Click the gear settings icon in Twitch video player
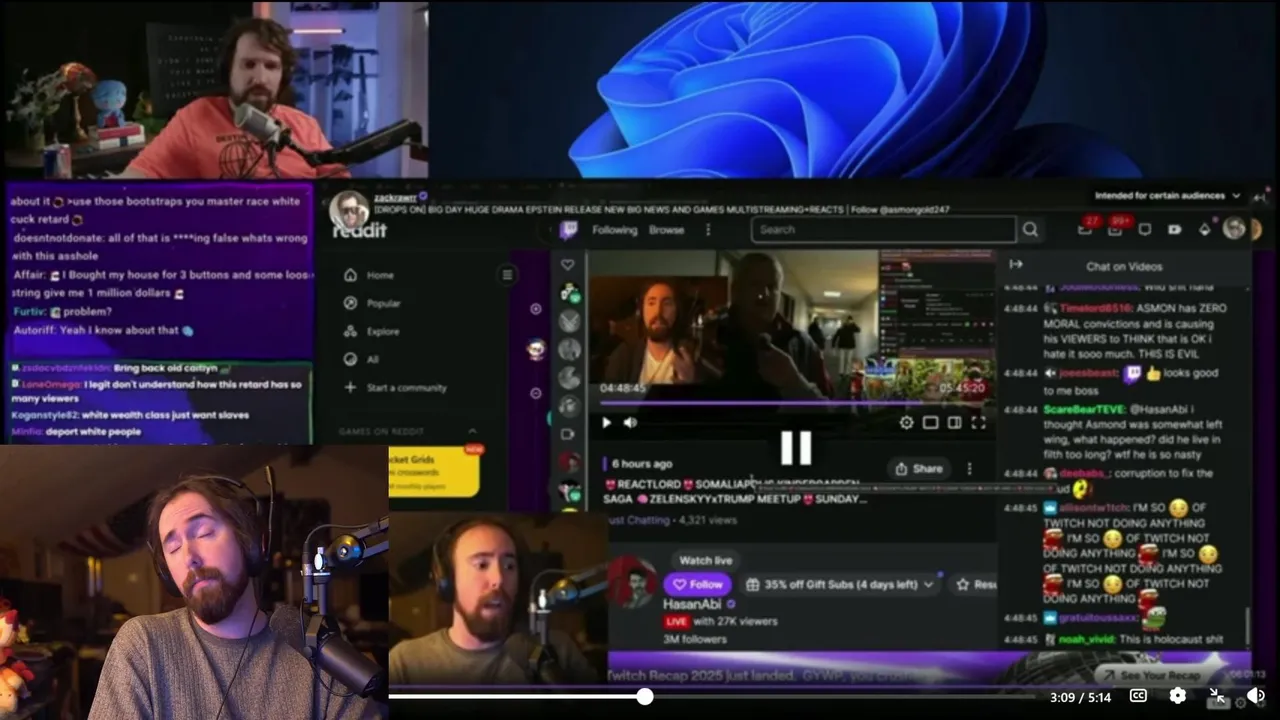Image resolution: width=1280 pixels, height=720 pixels. pyautogui.click(x=906, y=423)
